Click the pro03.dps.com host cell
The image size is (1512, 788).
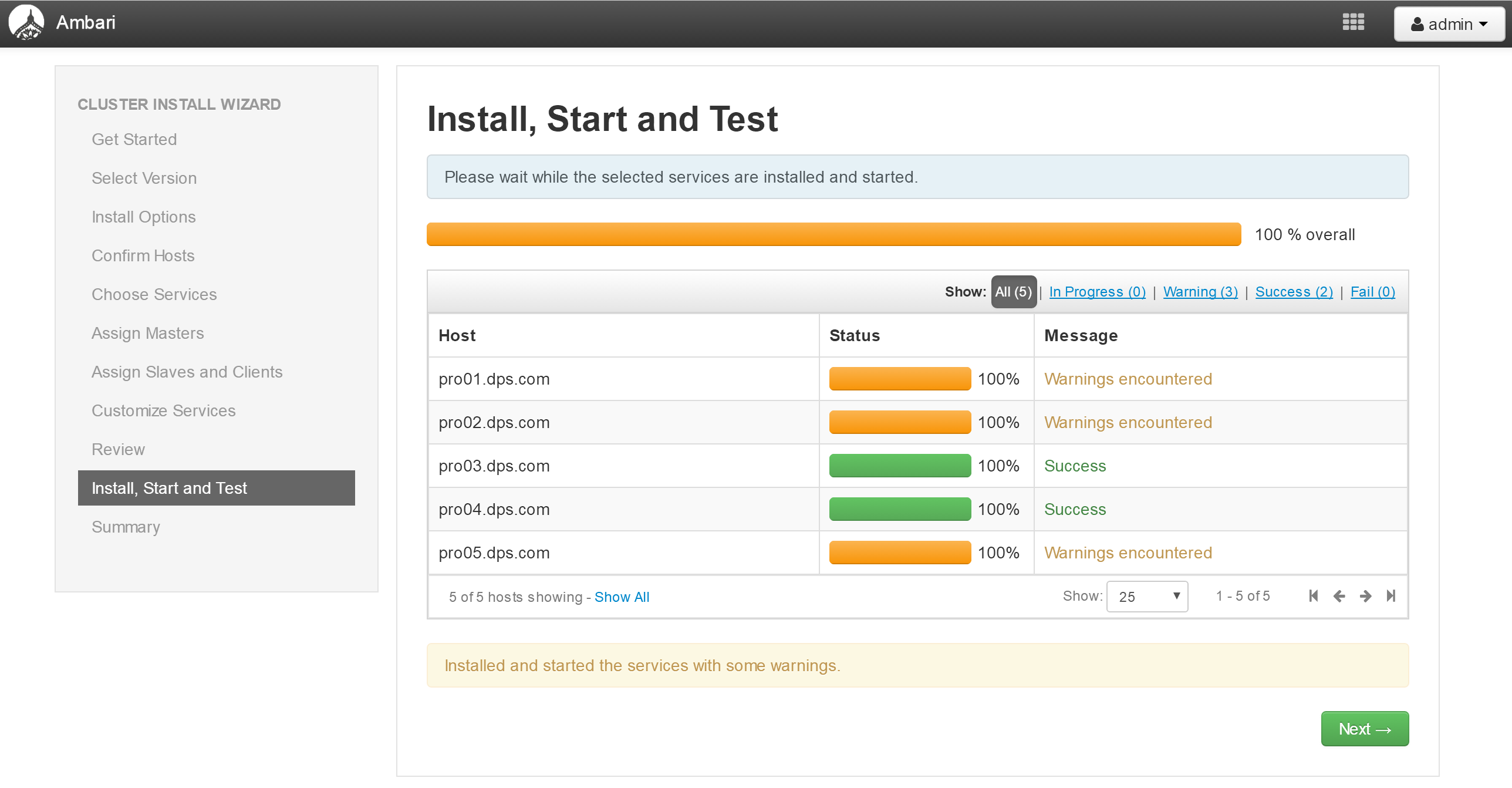point(624,466)
